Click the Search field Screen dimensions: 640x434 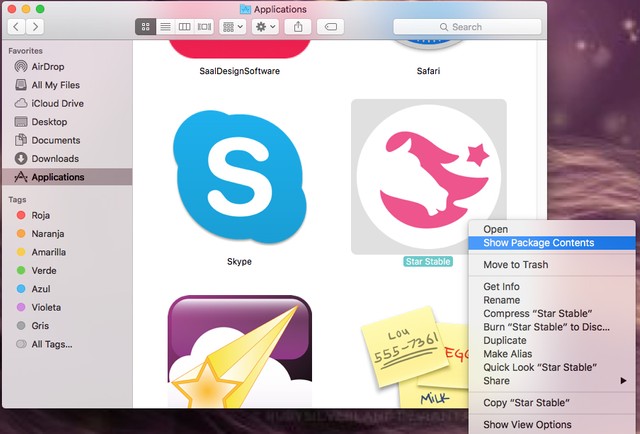click(x=467, y=27)
